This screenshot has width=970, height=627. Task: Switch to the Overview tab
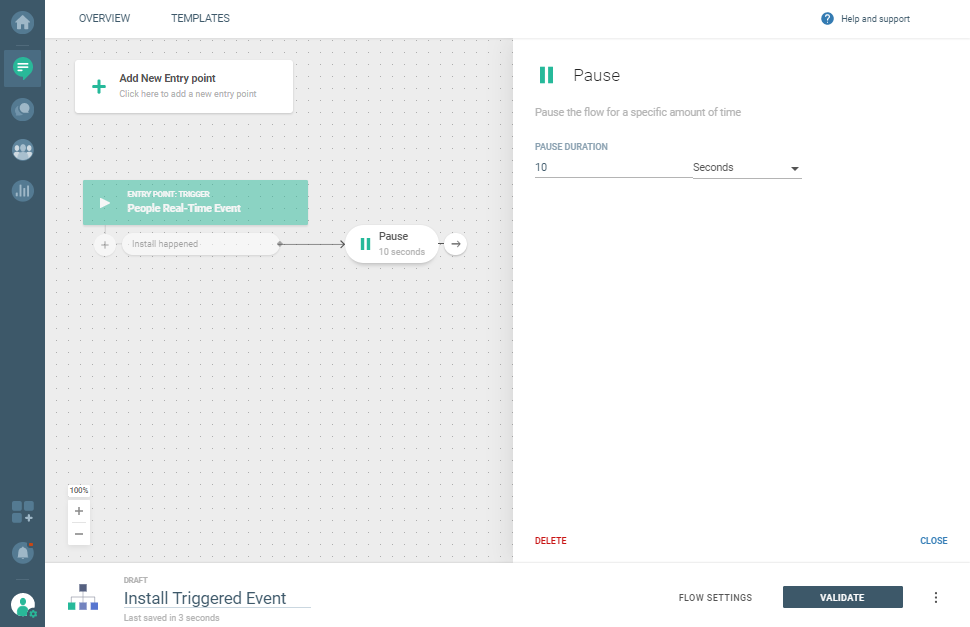coord(104,18)
